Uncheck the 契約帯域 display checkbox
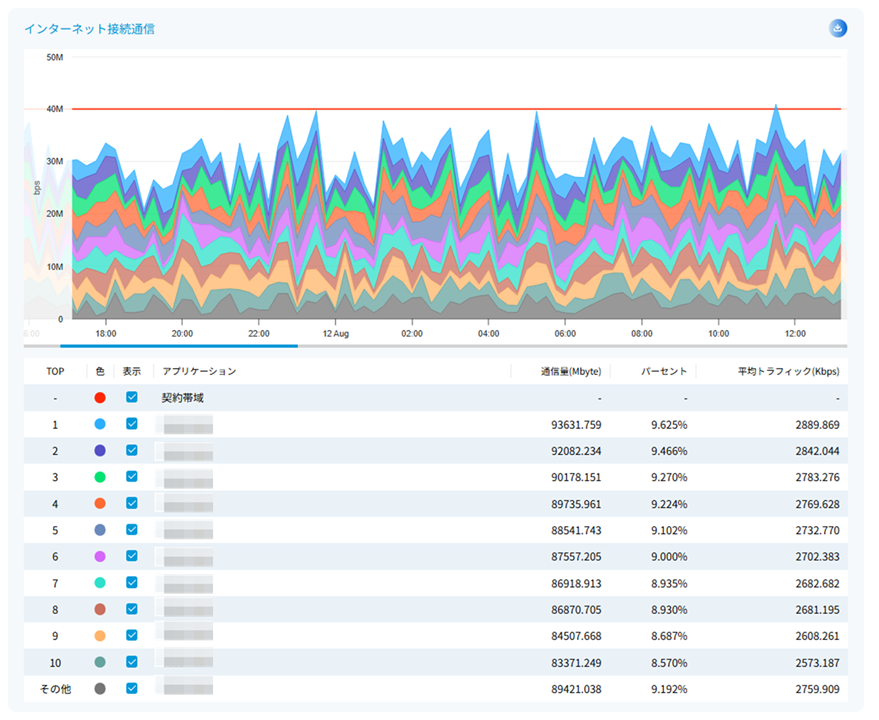The image size is (879, 720). coord(131,398)
